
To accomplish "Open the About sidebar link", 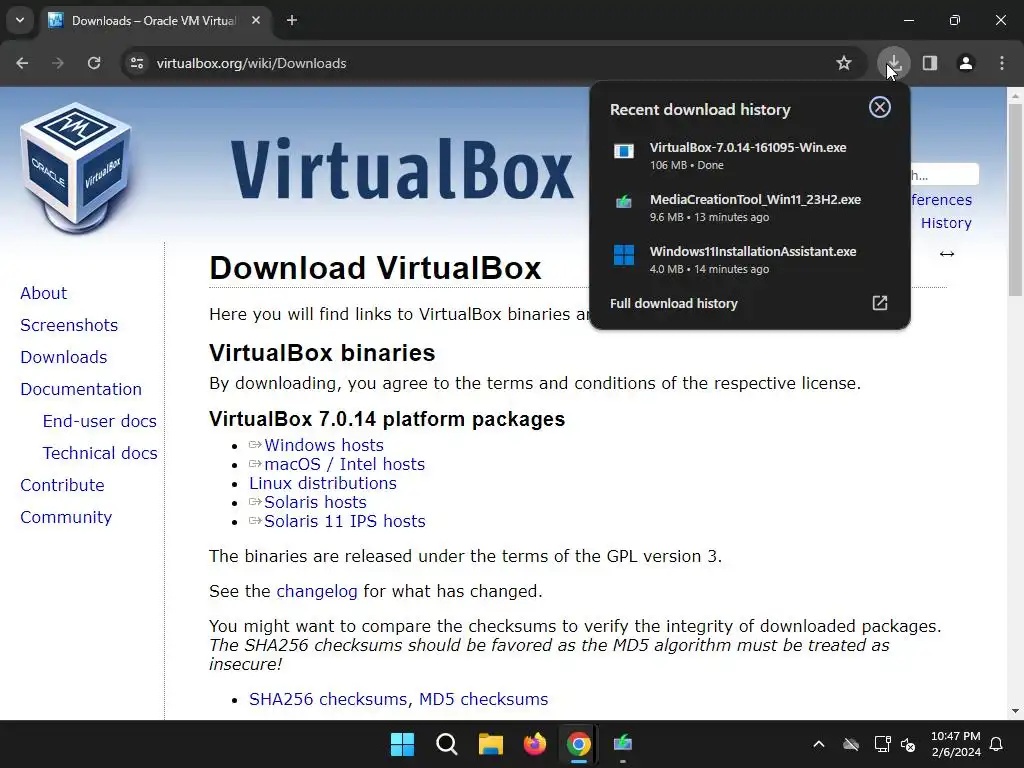I will point(43,293).
